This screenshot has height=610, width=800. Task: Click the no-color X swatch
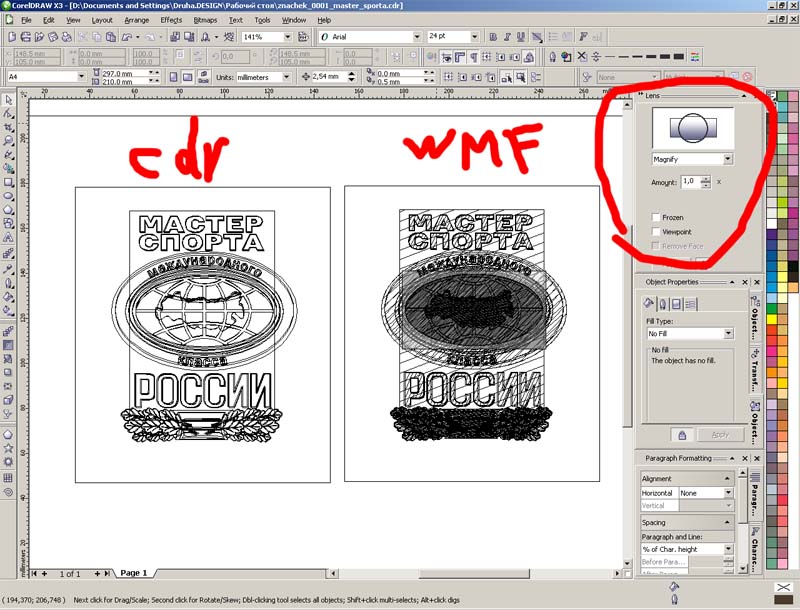[783, 588]
